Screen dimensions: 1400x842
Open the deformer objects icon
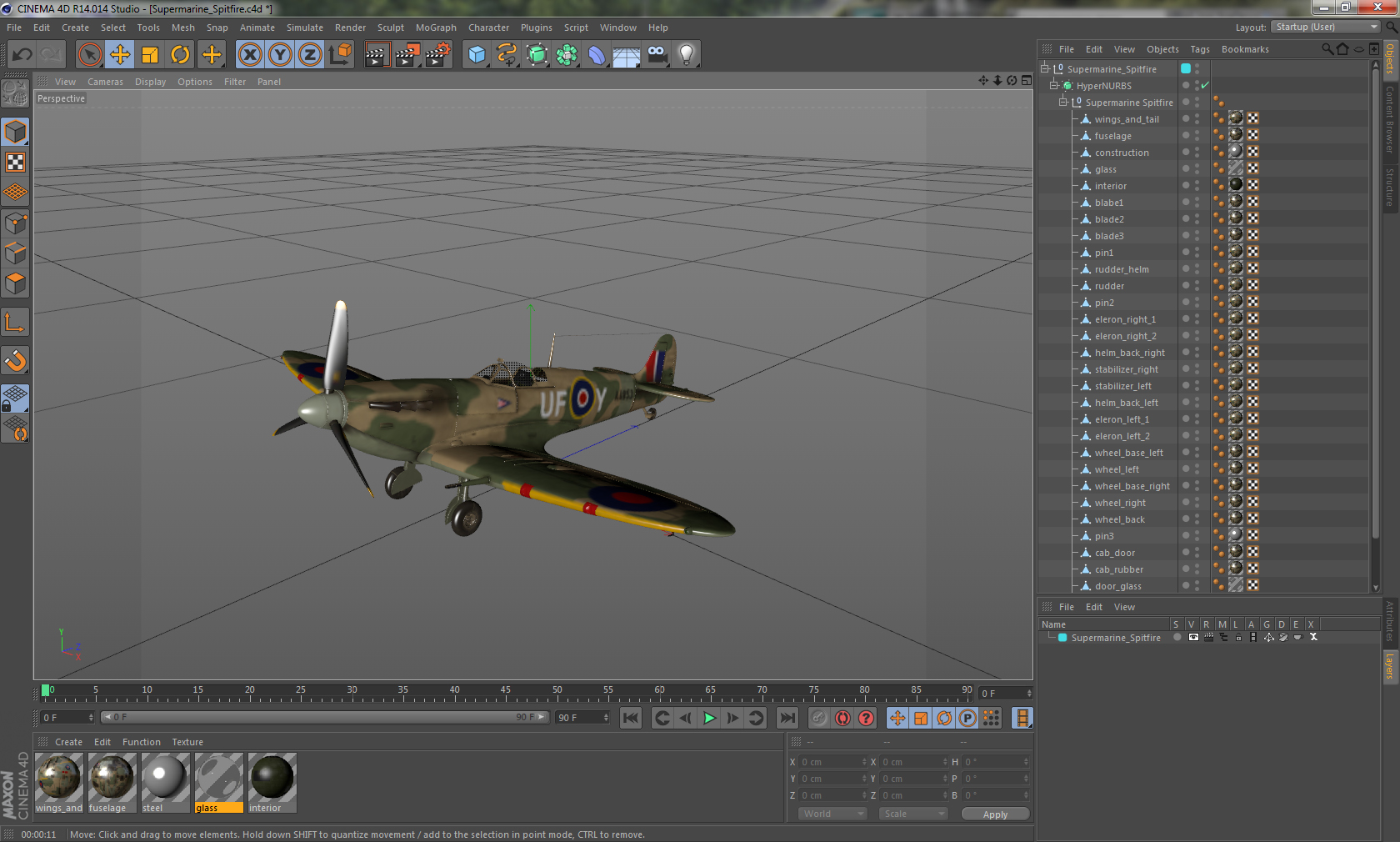pyautogui.click(x=597, y=55)
